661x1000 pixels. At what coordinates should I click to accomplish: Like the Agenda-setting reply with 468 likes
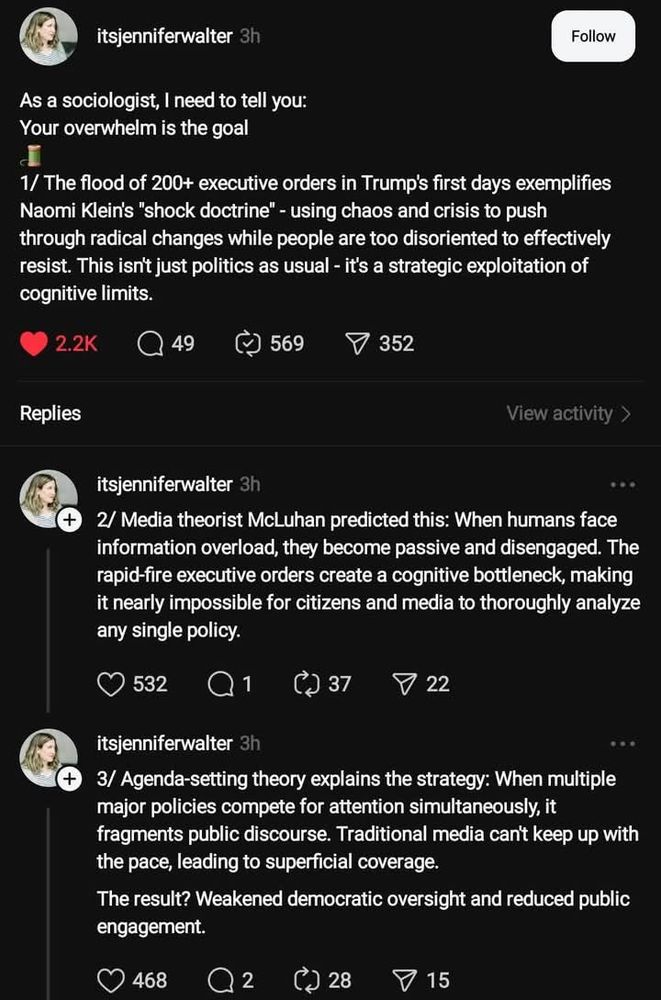coord(111,980)
